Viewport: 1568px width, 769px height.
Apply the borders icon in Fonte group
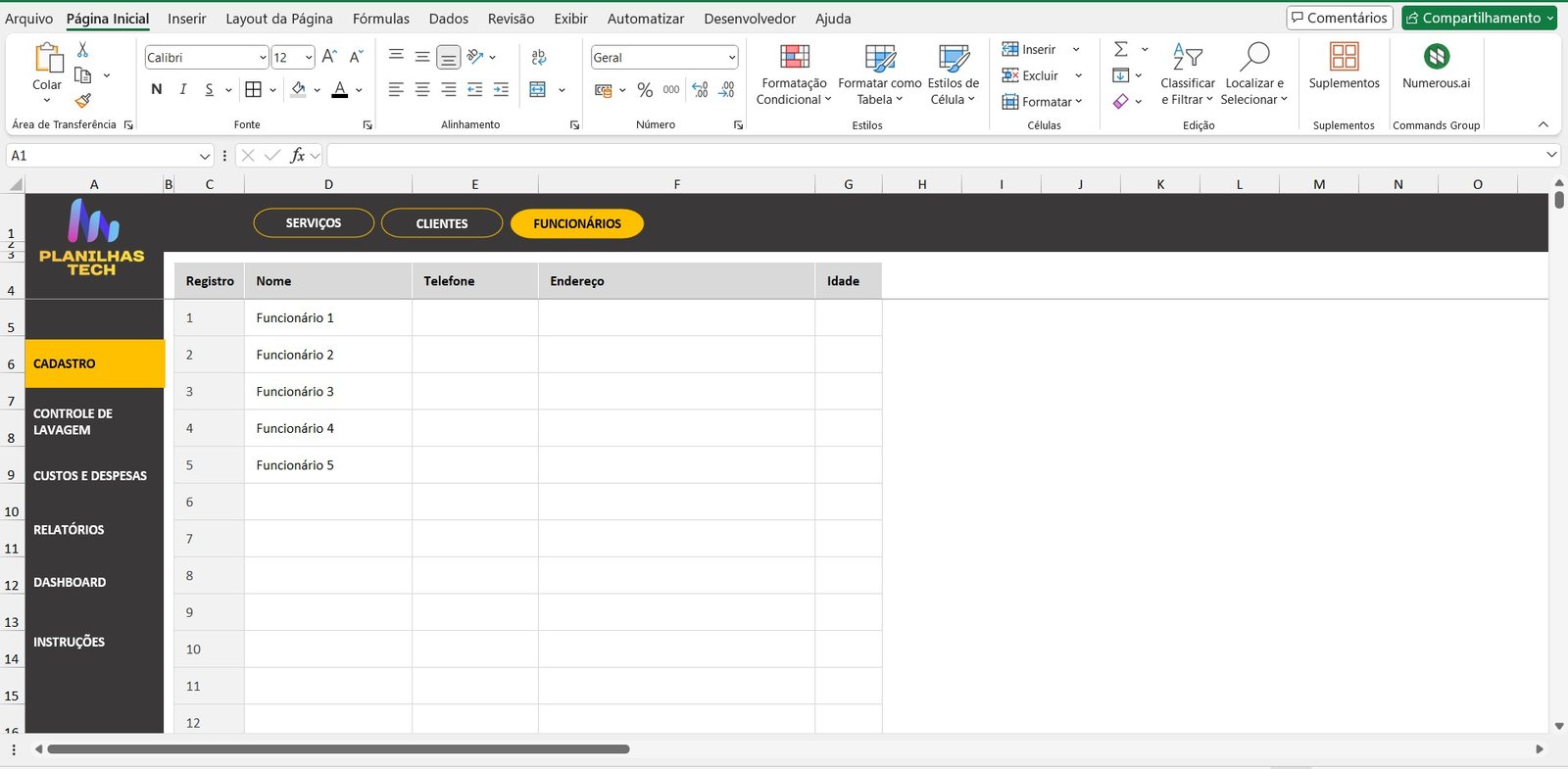(253, 89)
